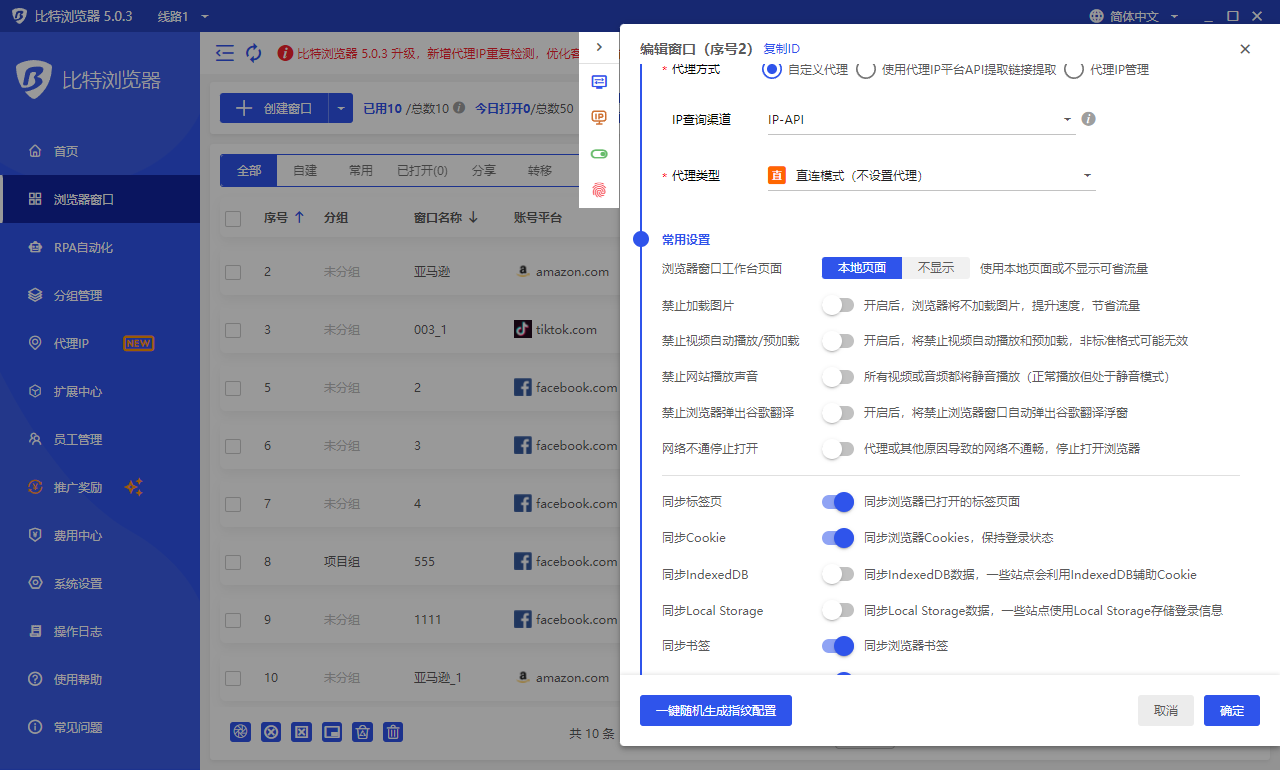Click the refresh icon in the top toolbar
The height and width of the screenshot is (770, 1280).
pyautogui.click(x=253, y=52)
